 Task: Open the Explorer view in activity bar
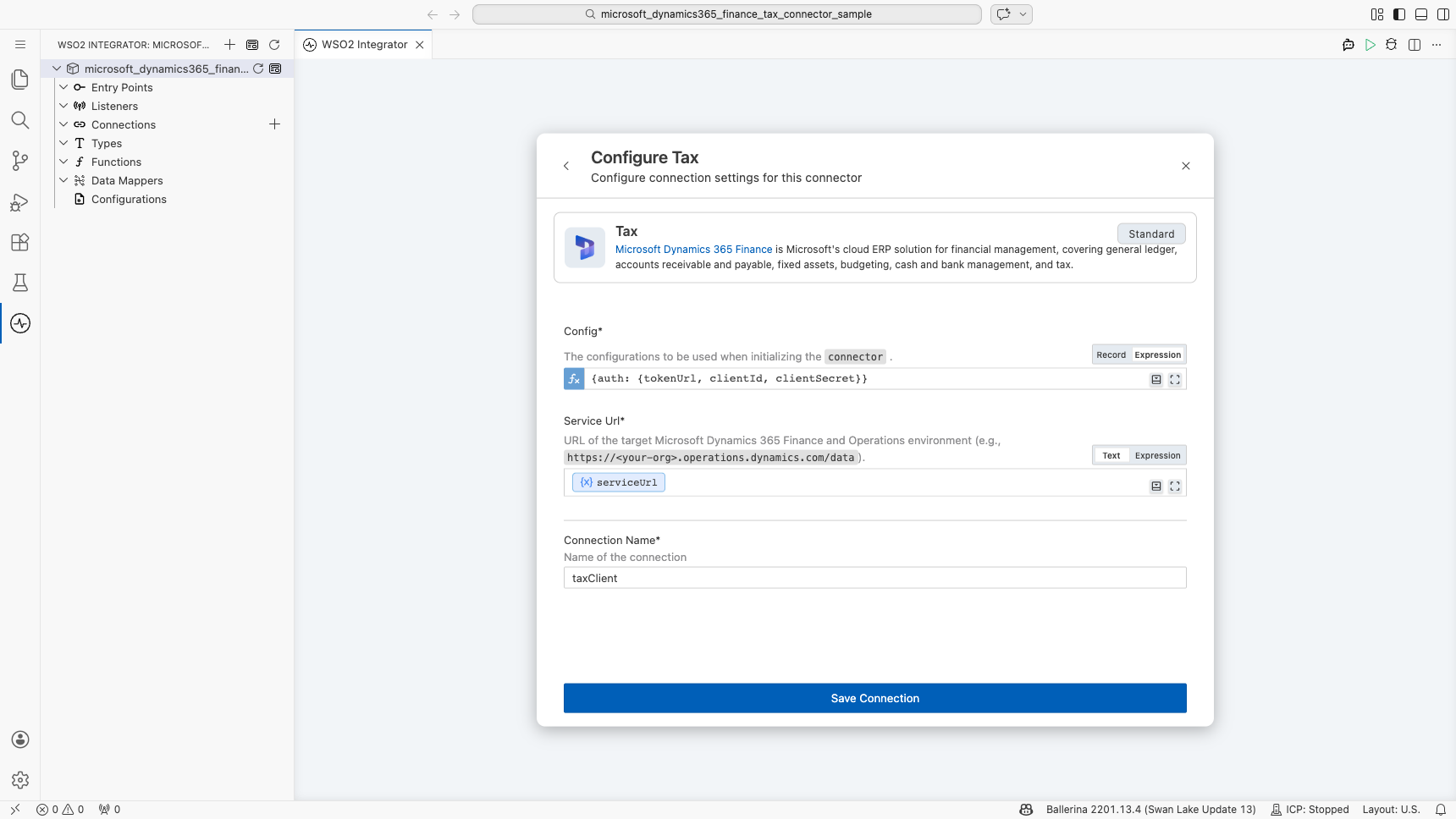[x=20, y=80]
